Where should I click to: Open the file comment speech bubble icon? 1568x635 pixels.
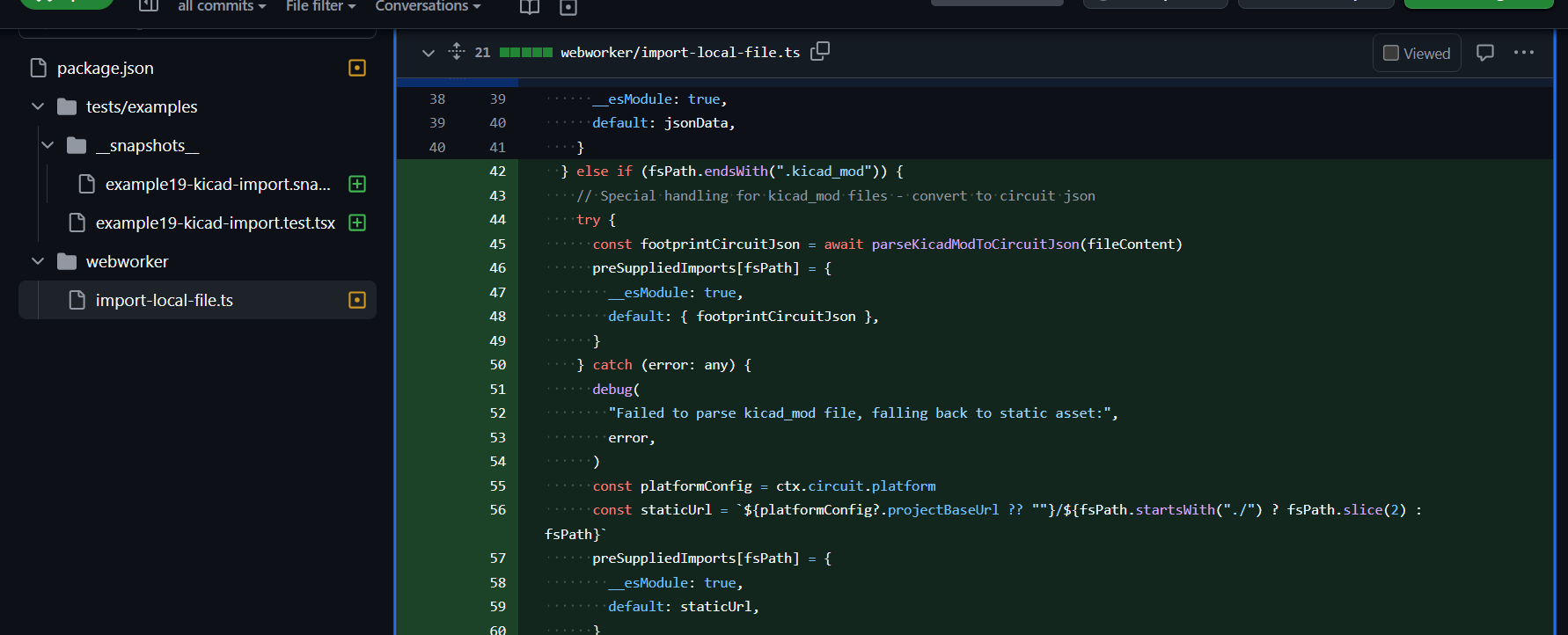(x=1485, y=53)
